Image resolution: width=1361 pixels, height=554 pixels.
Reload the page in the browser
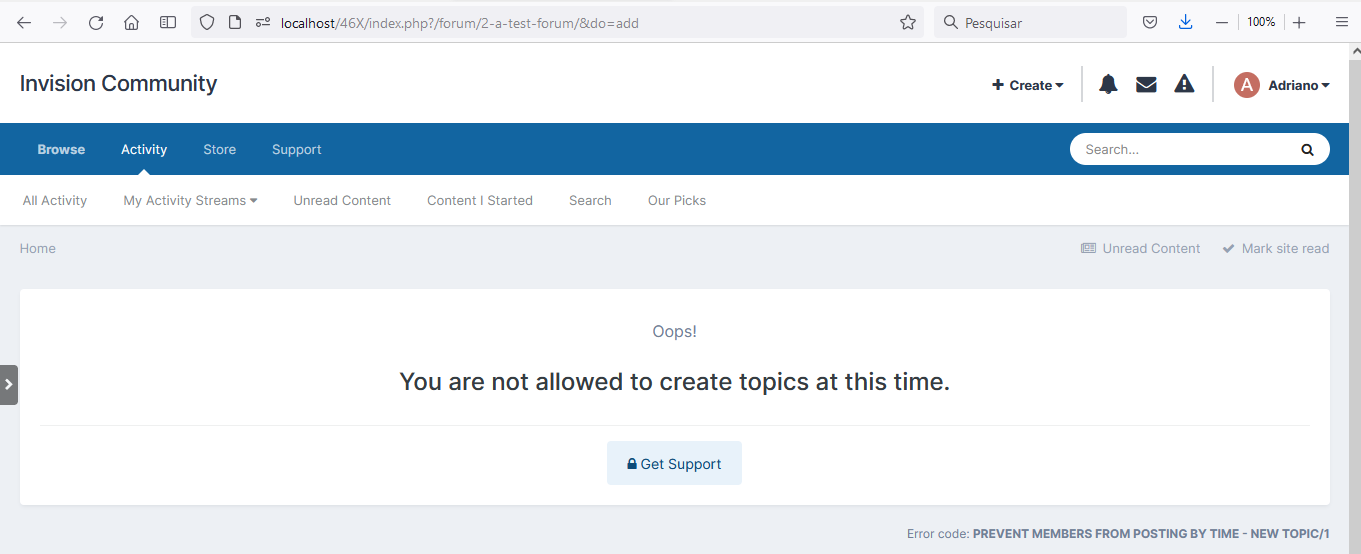click(x=96, y=22)
